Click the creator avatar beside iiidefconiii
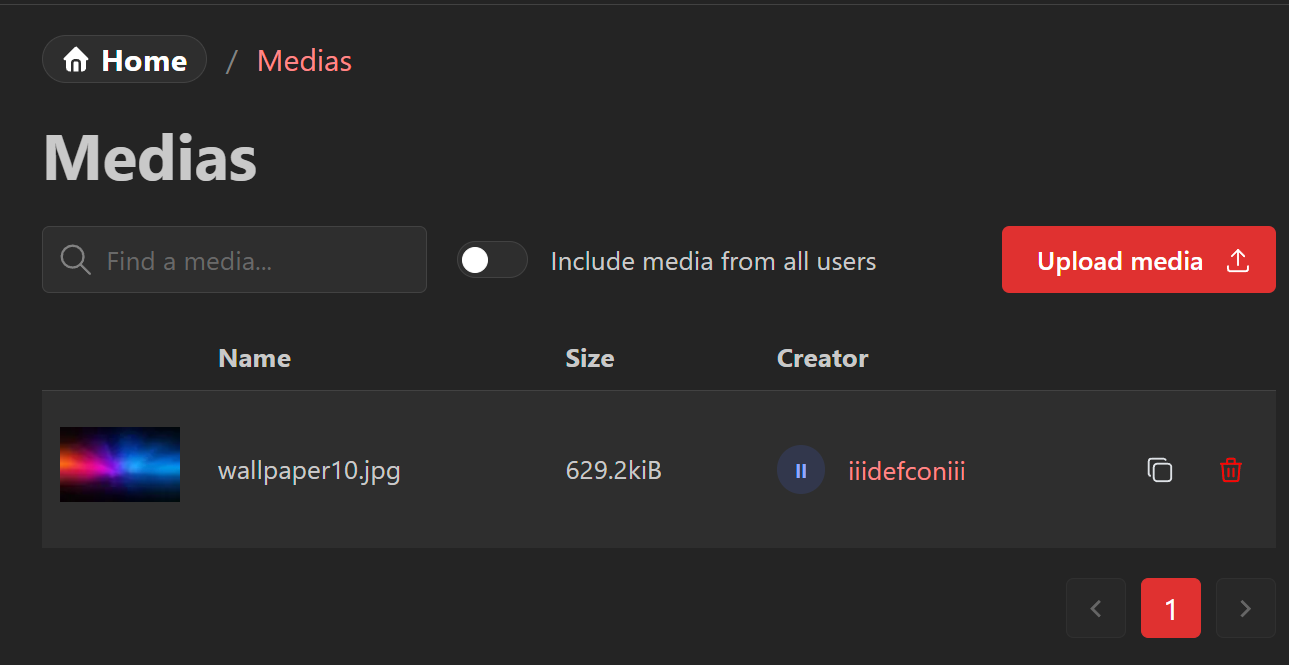 [800, 470]
